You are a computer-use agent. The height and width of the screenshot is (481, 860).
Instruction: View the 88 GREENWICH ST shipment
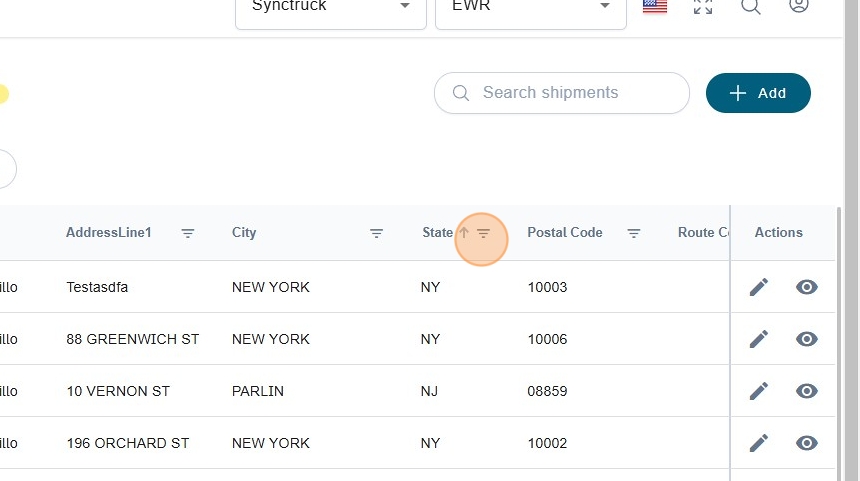click(x=807, y=339)
